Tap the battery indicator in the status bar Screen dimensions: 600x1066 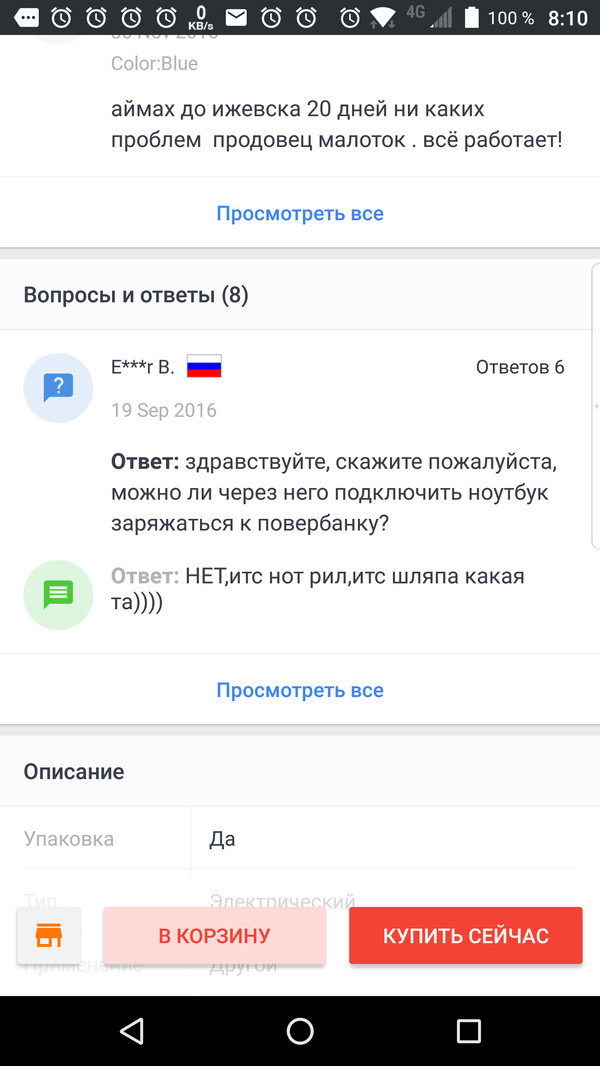click(x=472, y=15)
